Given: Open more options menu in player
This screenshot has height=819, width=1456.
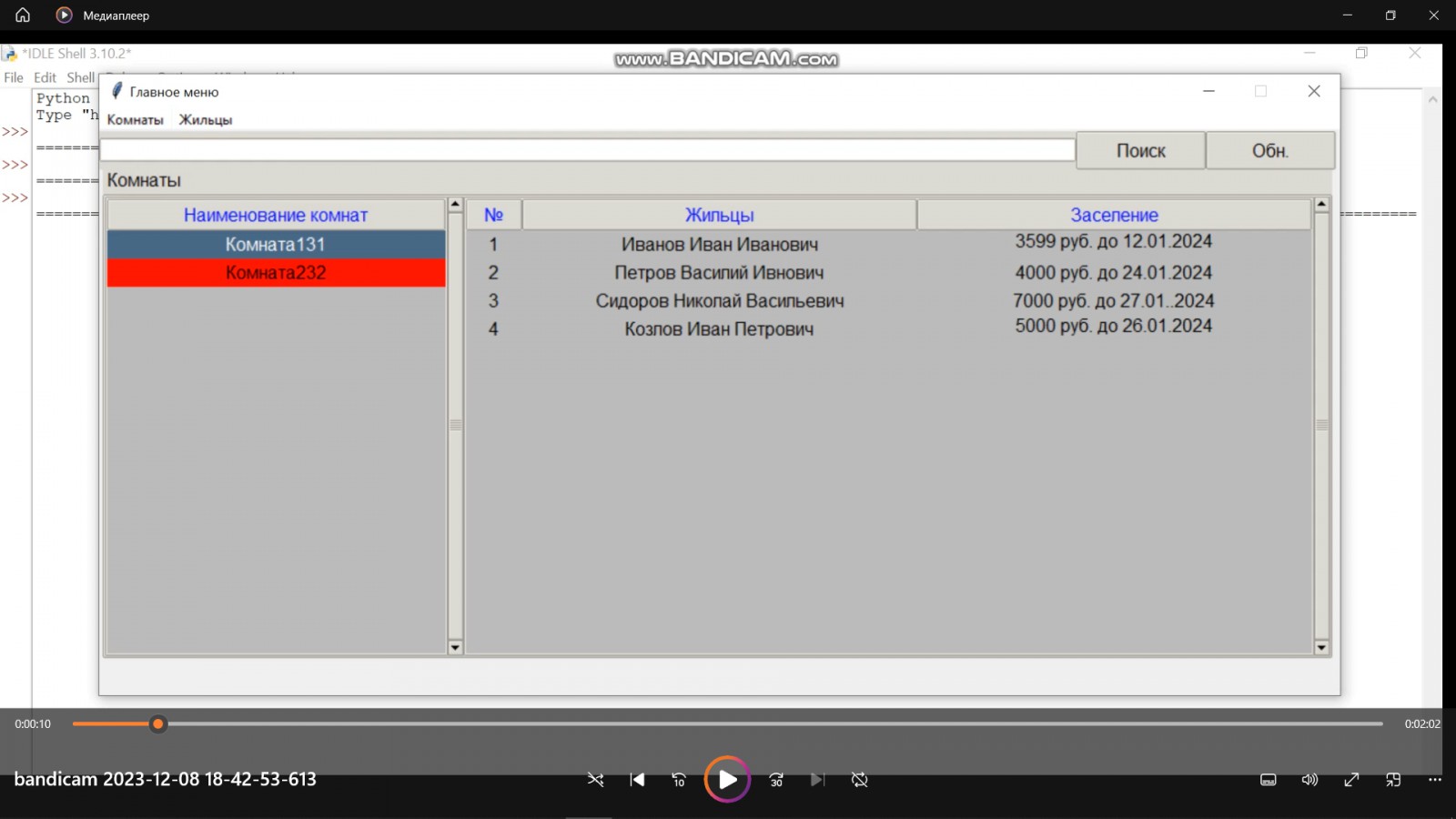Looking at the screenshot, I should point(1435,780).
